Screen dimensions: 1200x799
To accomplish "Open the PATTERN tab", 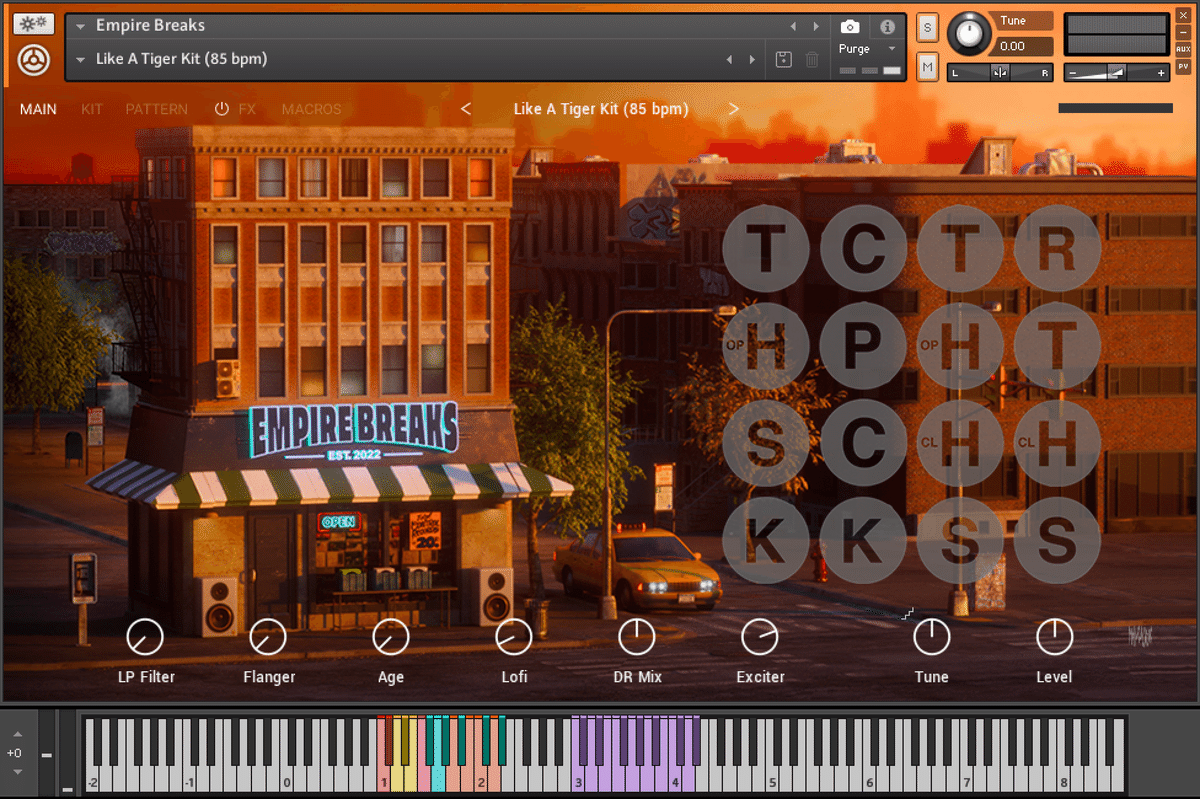I will [x=157, y=109].
